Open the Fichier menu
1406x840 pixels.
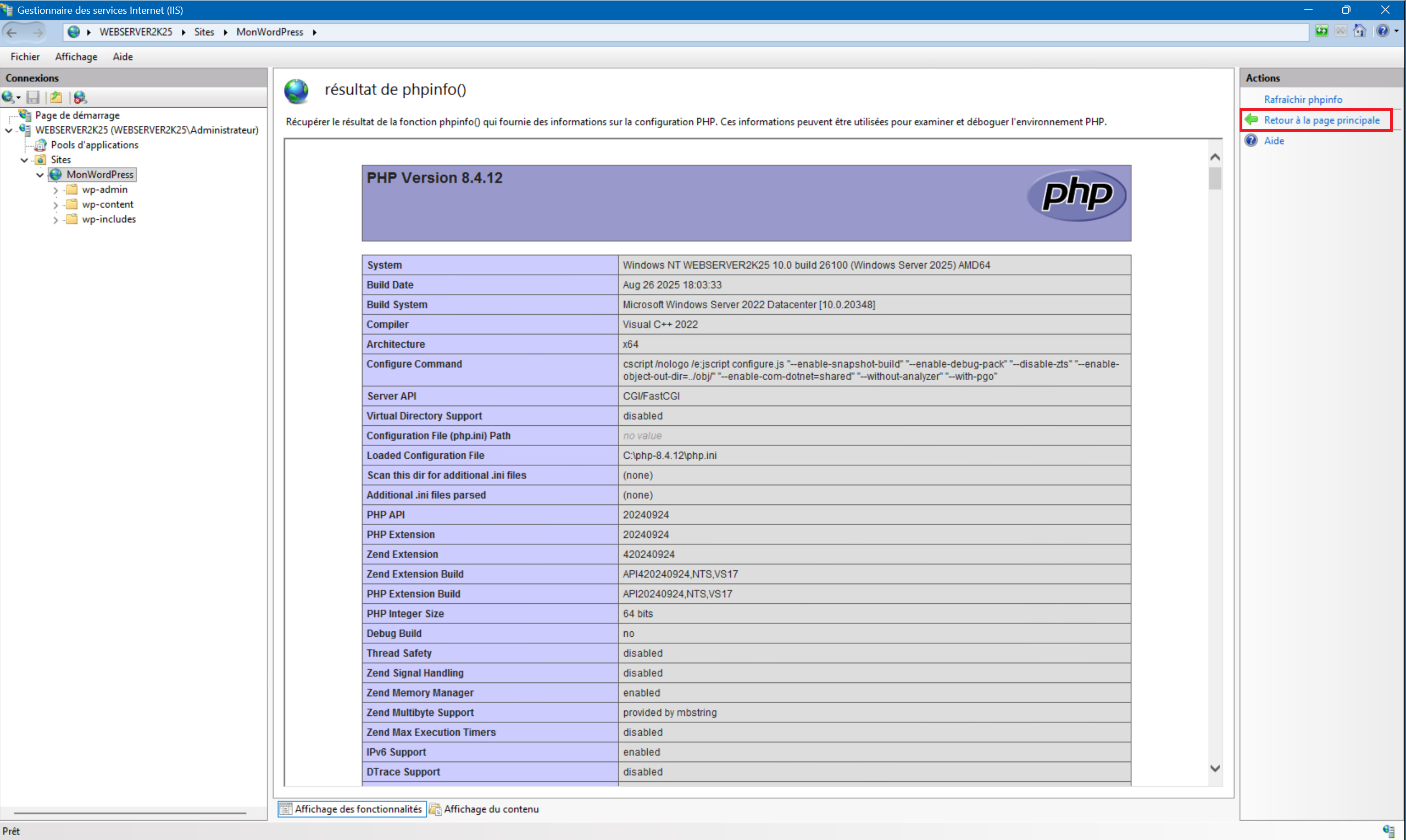click(x=25, y=57)
